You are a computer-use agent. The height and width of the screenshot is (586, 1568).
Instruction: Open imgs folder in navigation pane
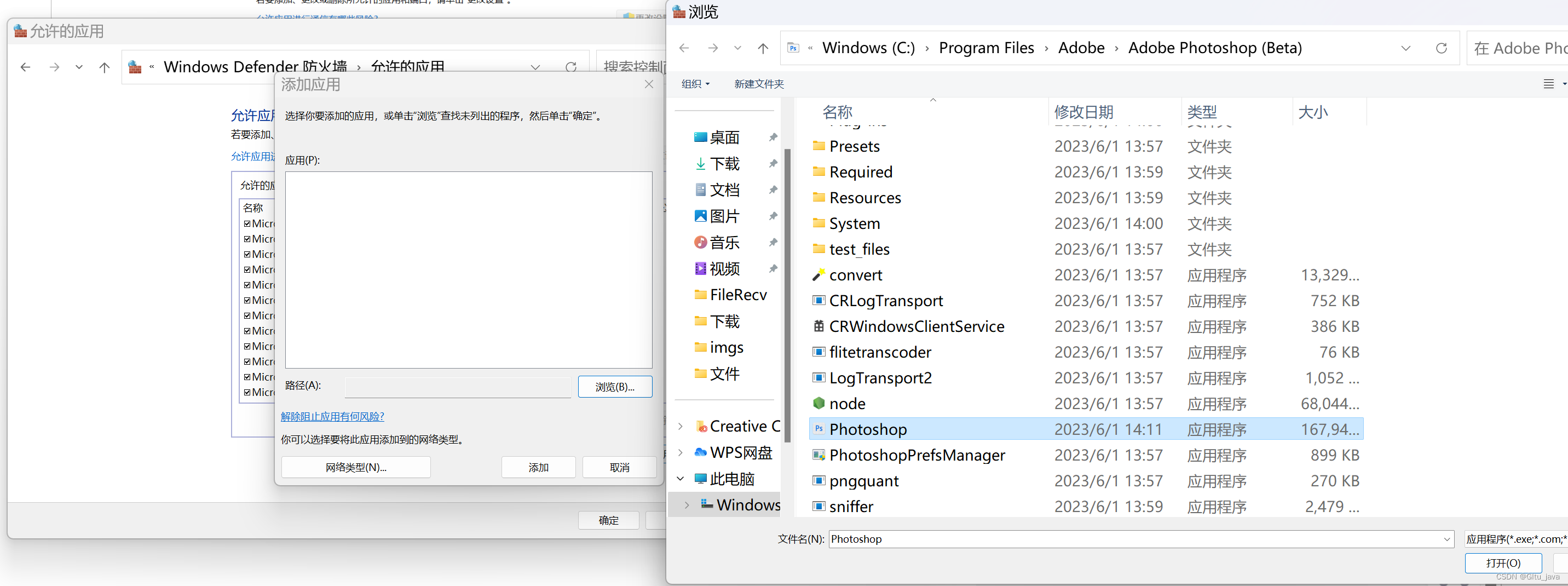point(719,347)
